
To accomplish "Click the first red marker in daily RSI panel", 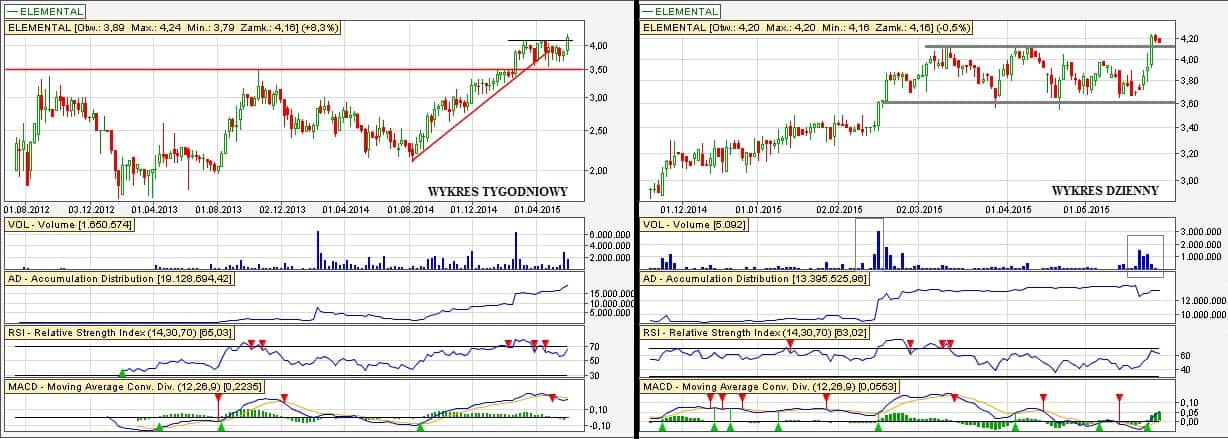I will coord(790,344).
